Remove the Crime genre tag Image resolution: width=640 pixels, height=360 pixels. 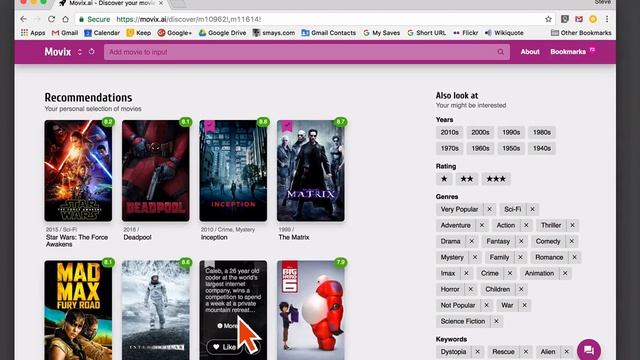coord(510,273)
